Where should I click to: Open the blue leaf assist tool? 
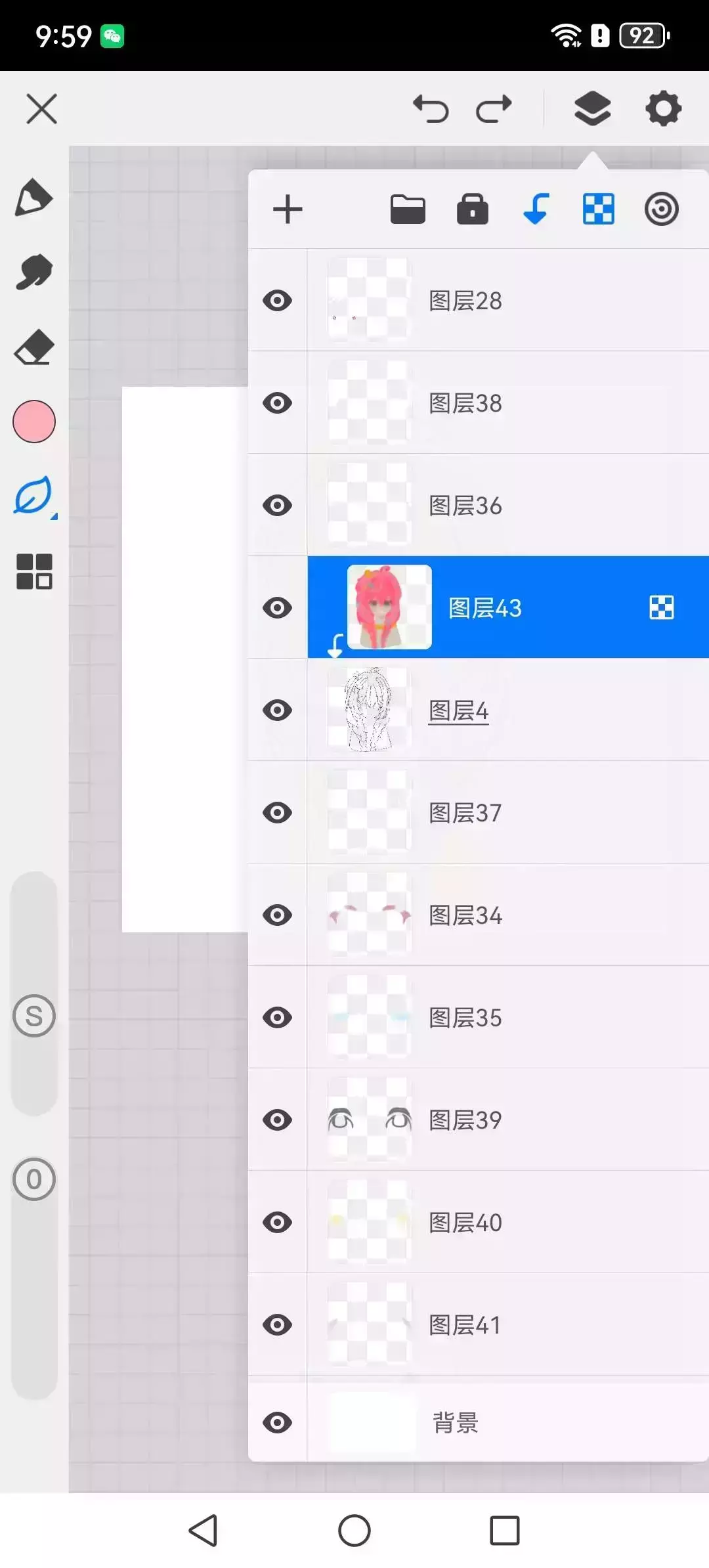(34, 496)
